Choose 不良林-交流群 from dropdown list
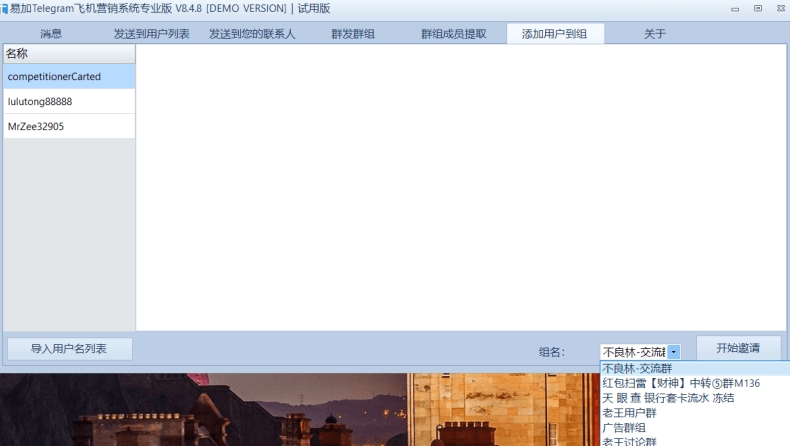 (x=695, y=368)
